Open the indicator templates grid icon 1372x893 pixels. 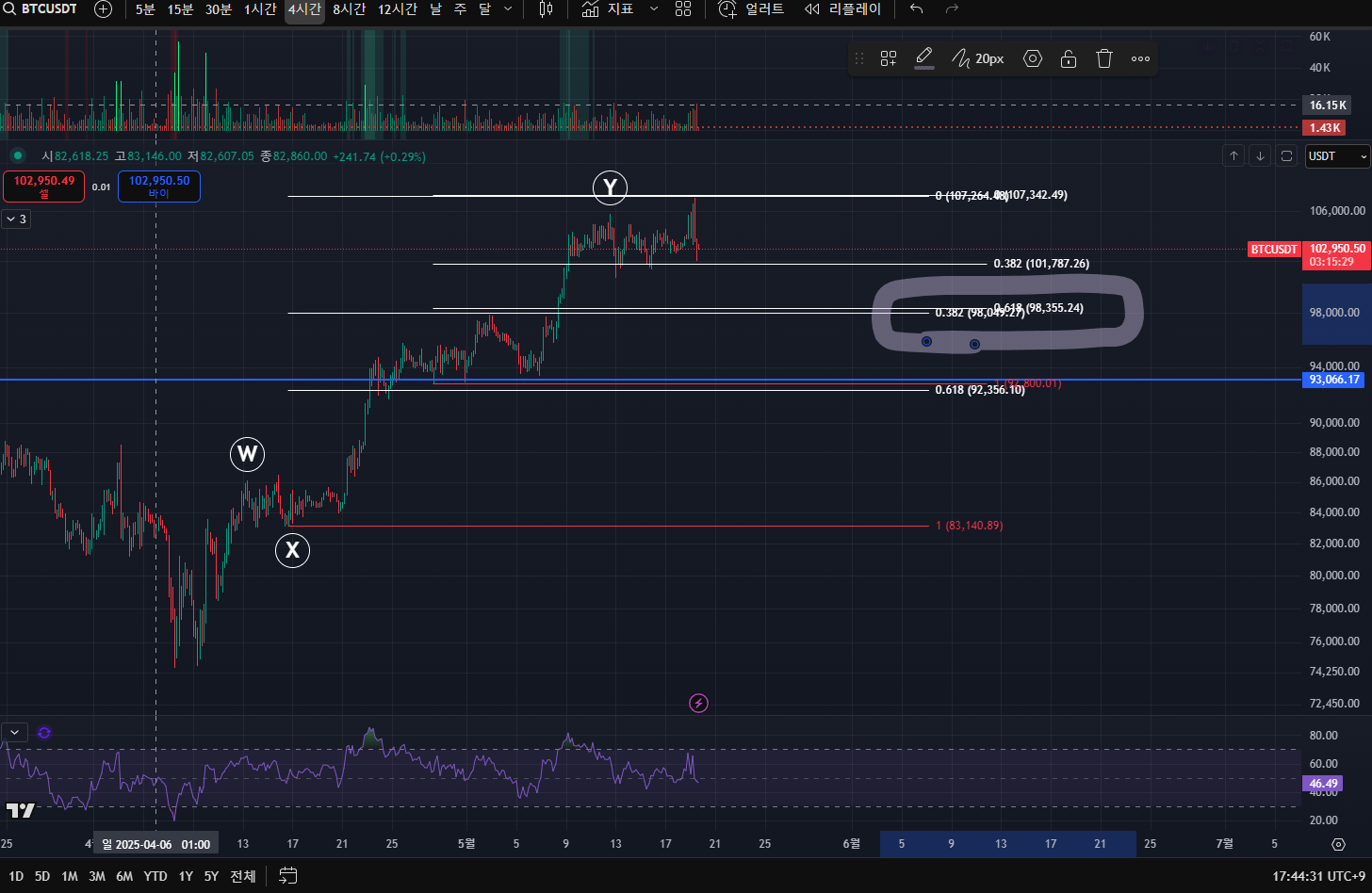[683, 8]
